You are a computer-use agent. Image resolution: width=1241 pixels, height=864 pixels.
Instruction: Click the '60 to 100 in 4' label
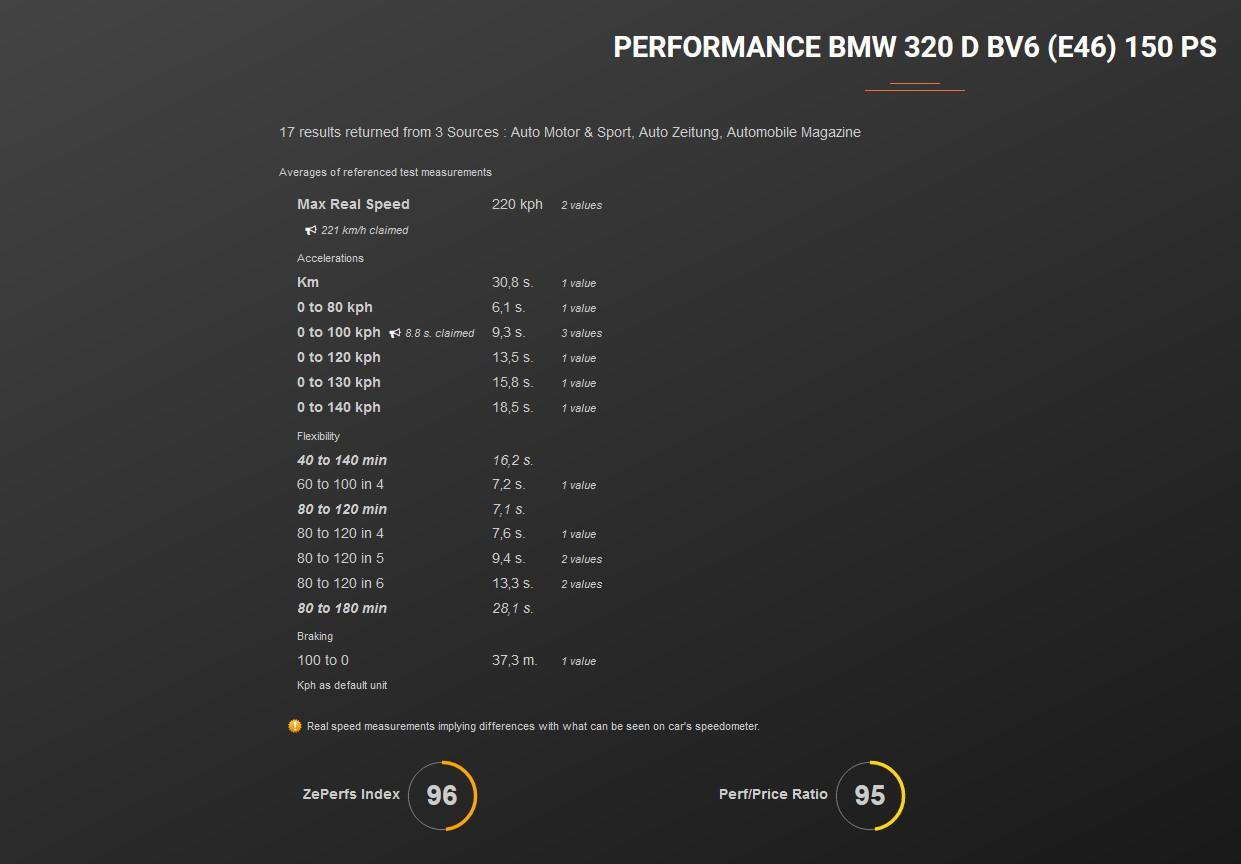click(340, 484)
